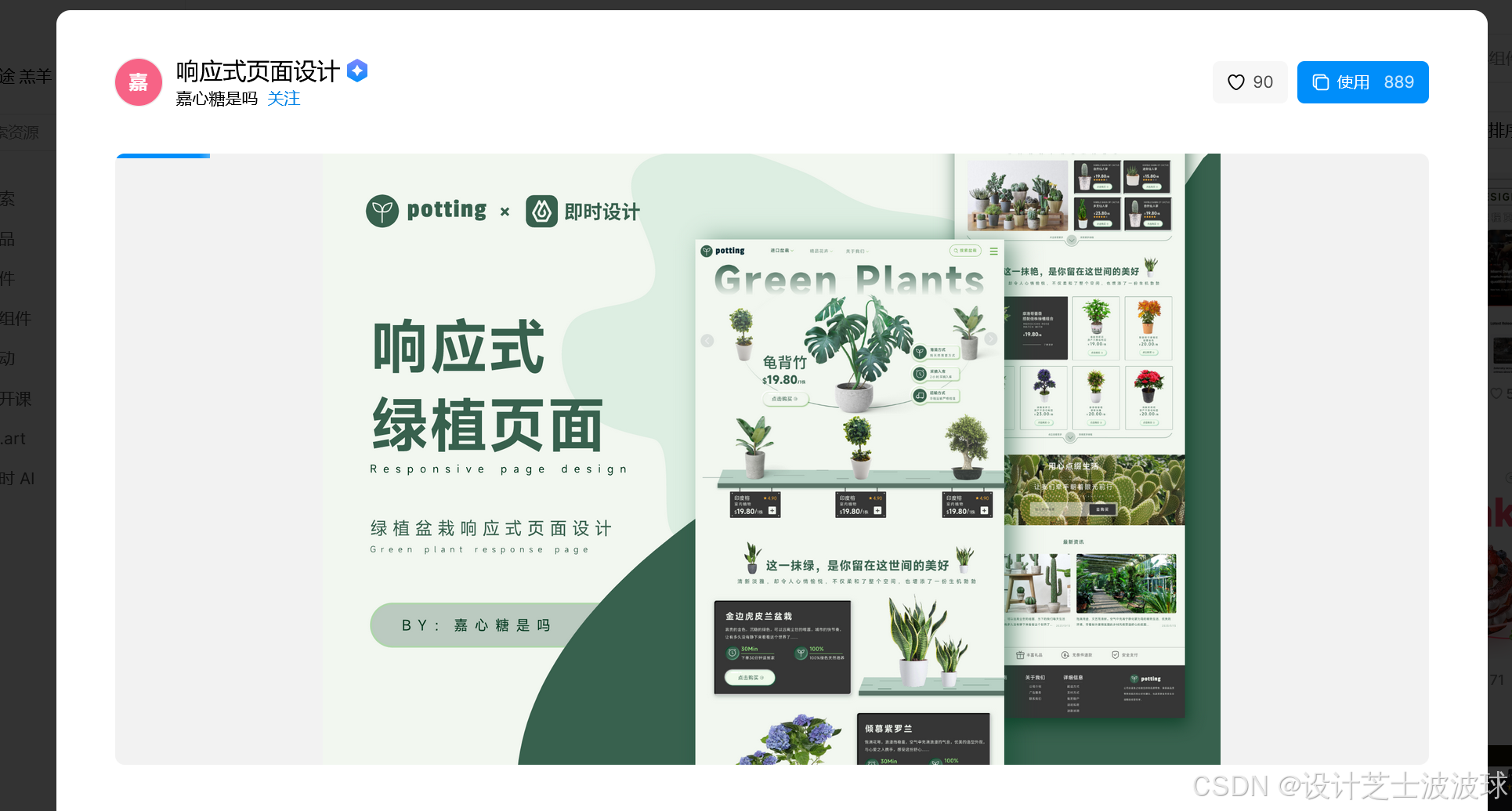This screenshot has height=811, width=1512.
Task: Click the pink author avatar 嘉
Action: (139, 82)
